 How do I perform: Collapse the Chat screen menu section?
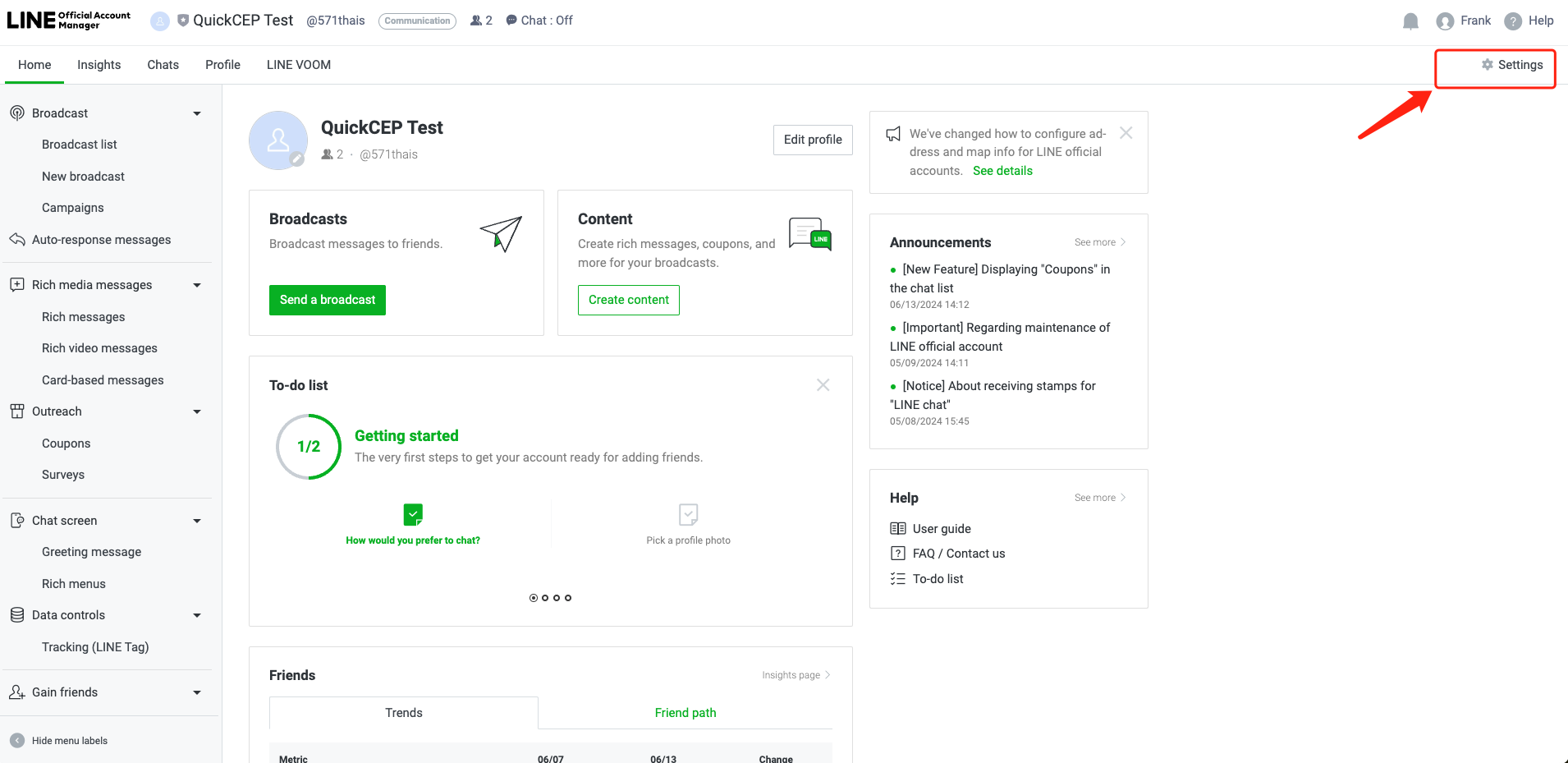(197, 521)
